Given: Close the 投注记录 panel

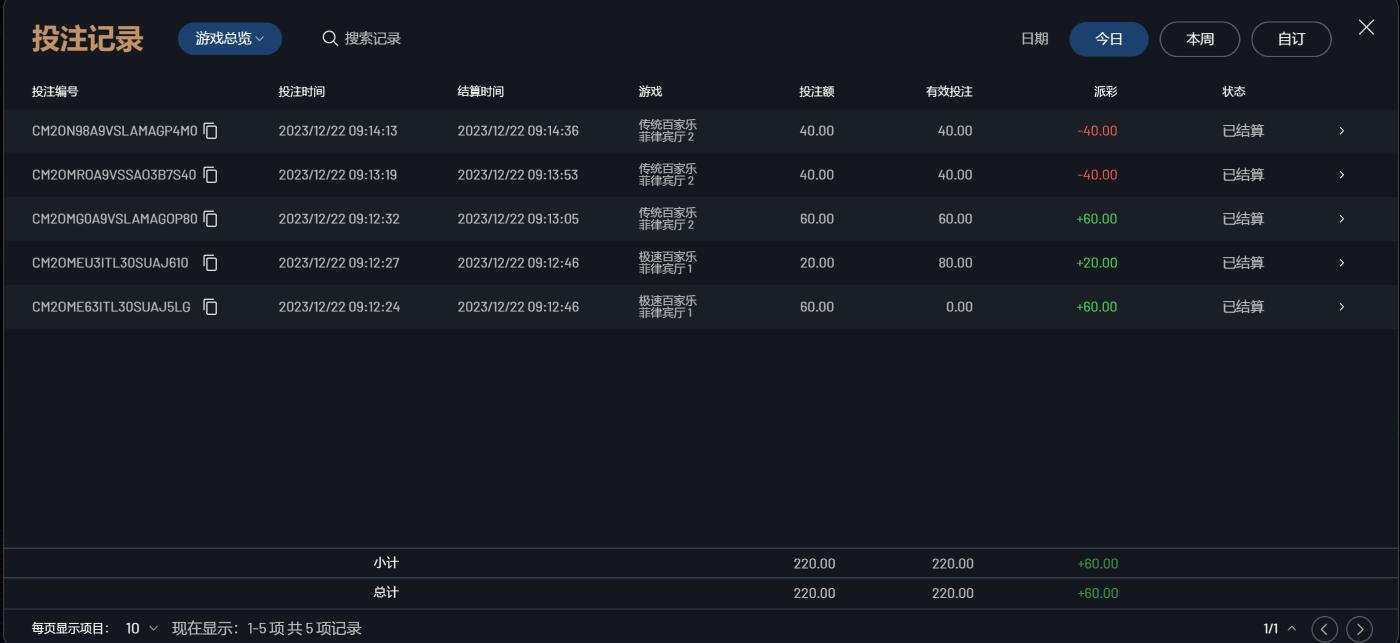Looking at the screenshot, I should pos(1366,28).
